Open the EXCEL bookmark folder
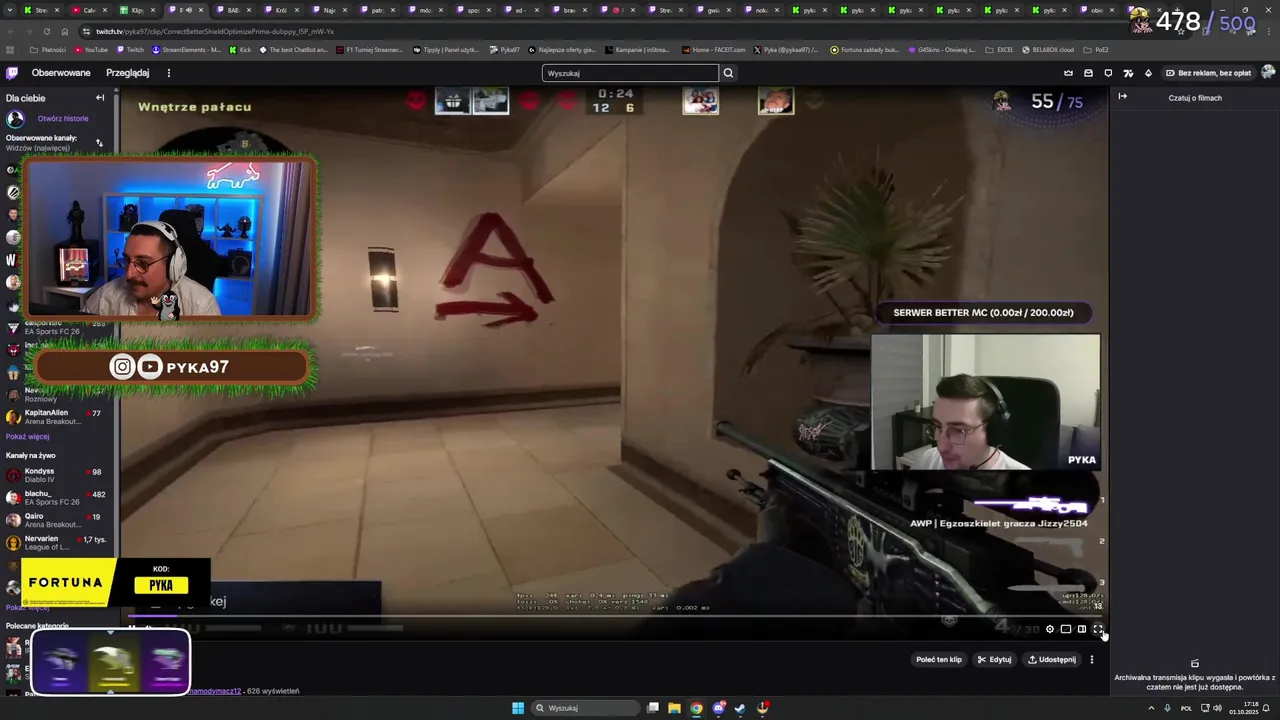 tap(999, 50)
